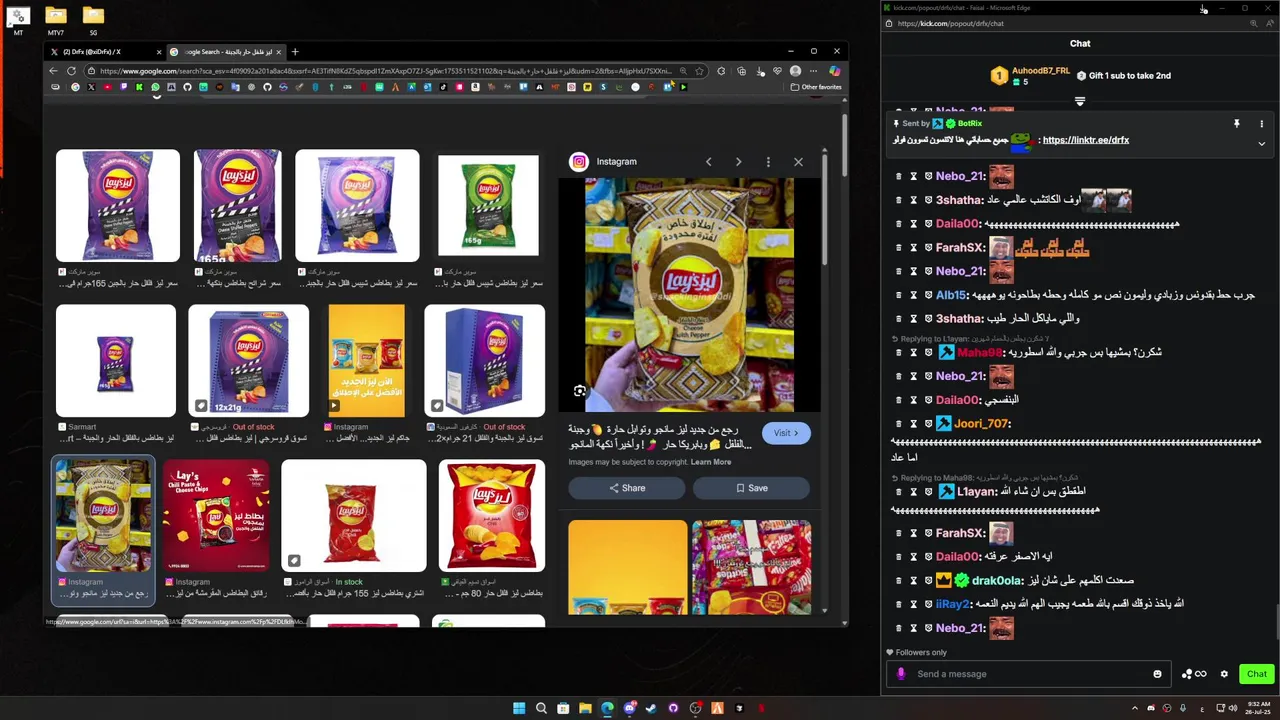This screenshot has height=720, width=1280.
Task: Open the green Lay's 165g bag thumbnail
Action: 488,205
